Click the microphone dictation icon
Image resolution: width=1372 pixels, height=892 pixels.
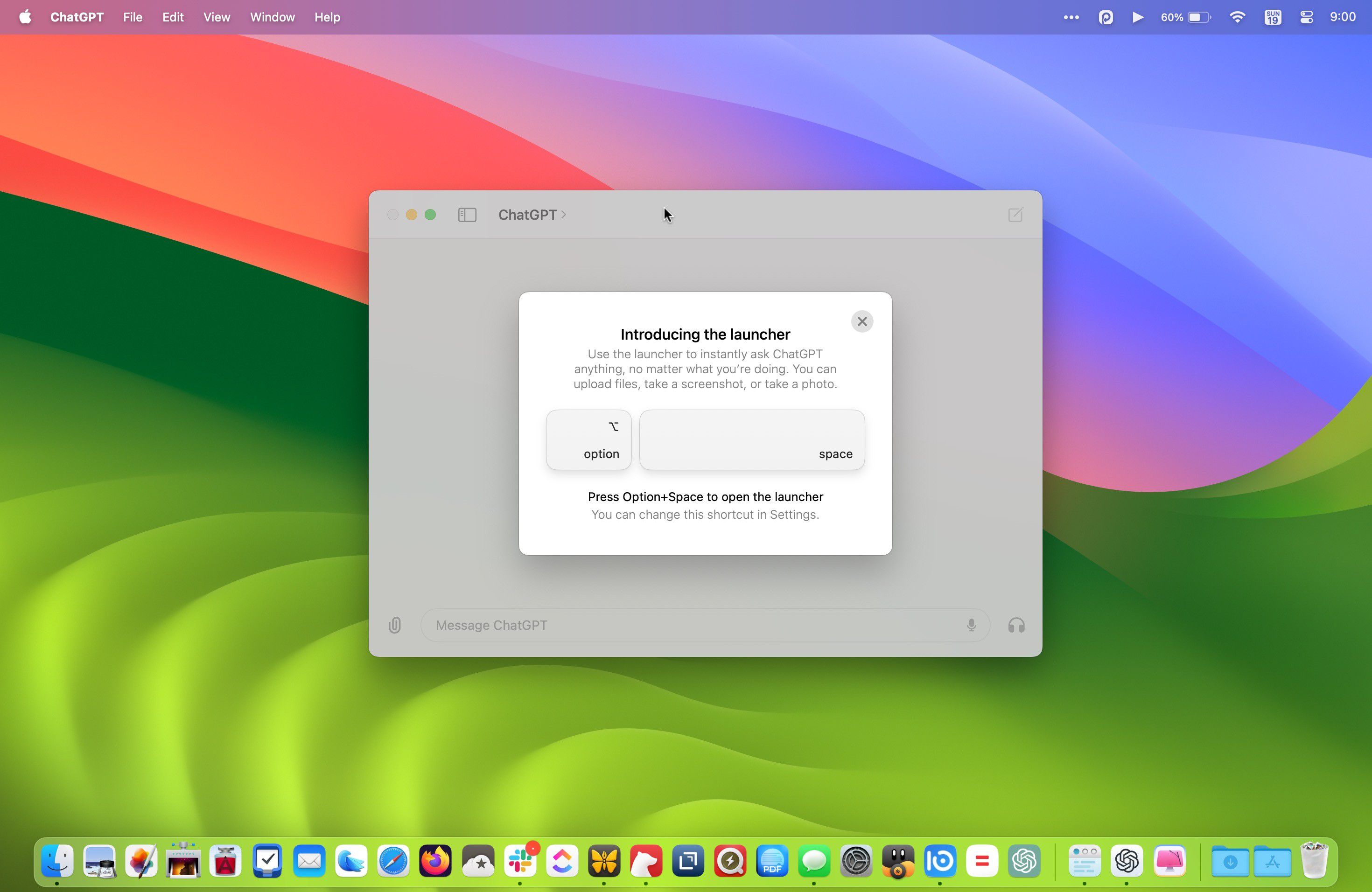coord(972,625)
